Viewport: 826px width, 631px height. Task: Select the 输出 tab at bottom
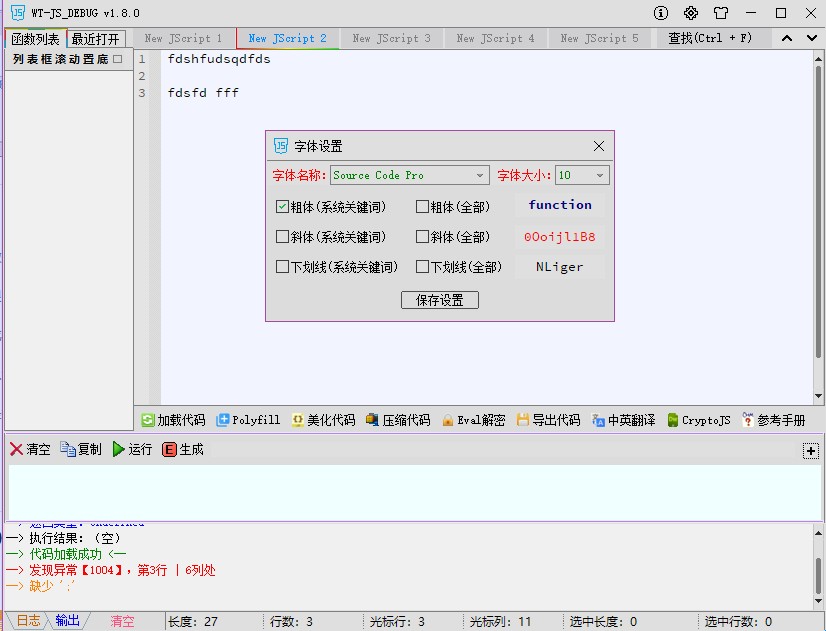66,620
